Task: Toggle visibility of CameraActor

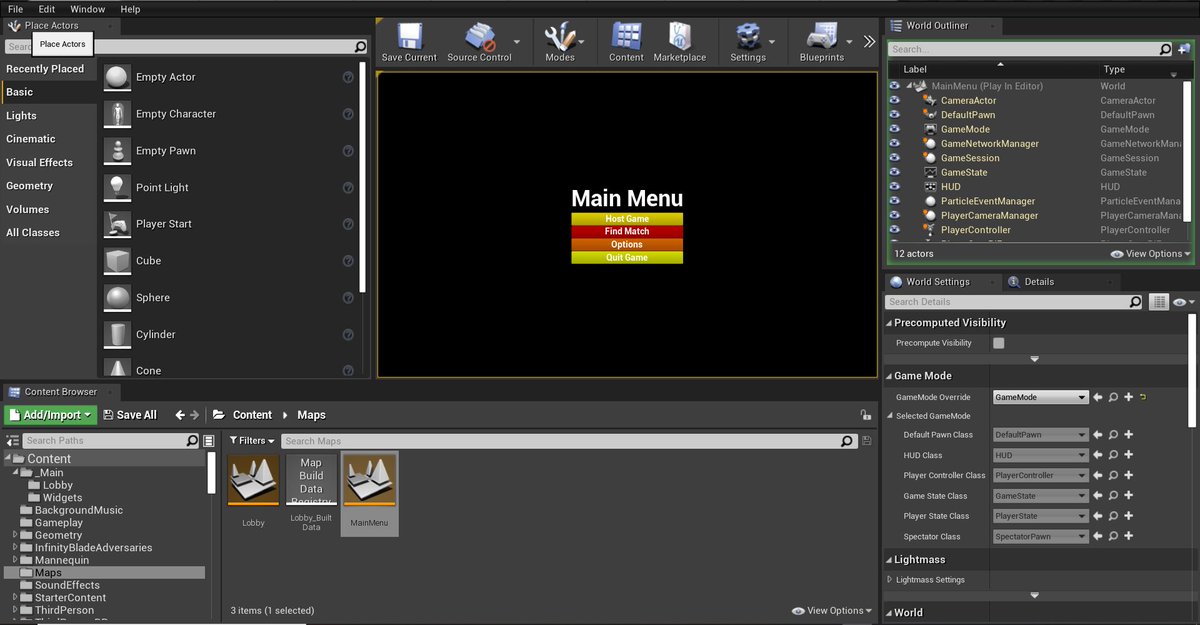Action: coord(894,100)
